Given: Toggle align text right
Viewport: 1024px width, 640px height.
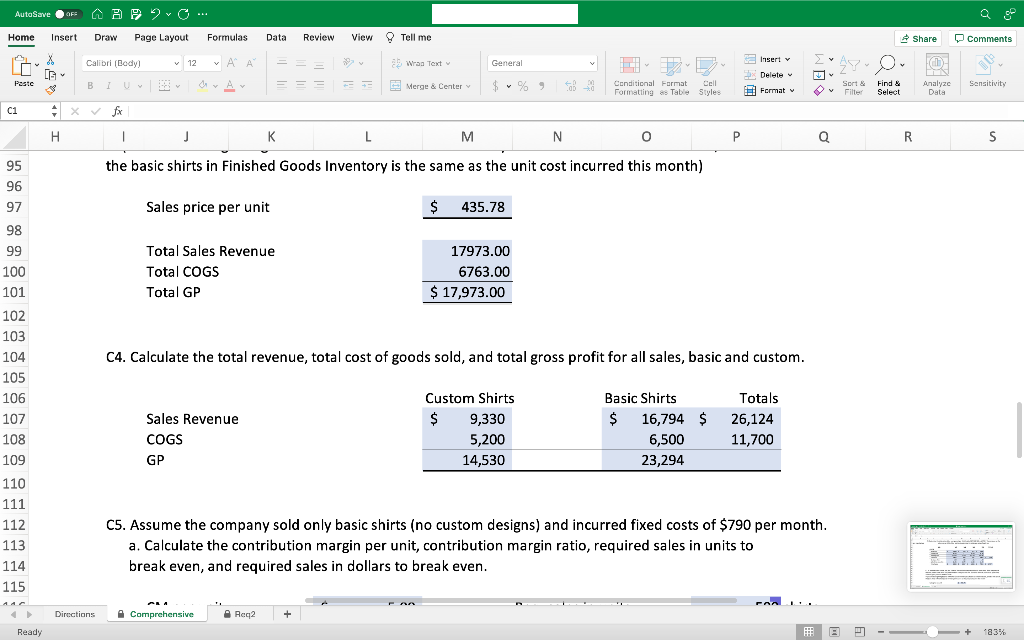Looking at the screenshot, I should click(319, 85).
